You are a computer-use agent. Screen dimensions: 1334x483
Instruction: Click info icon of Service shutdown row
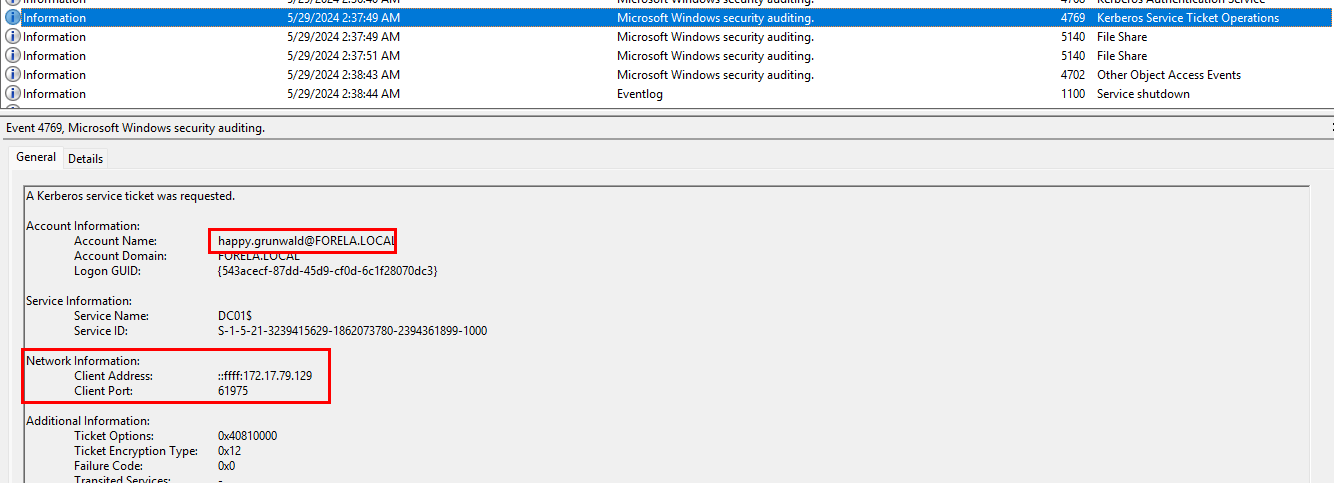point(13,94)
